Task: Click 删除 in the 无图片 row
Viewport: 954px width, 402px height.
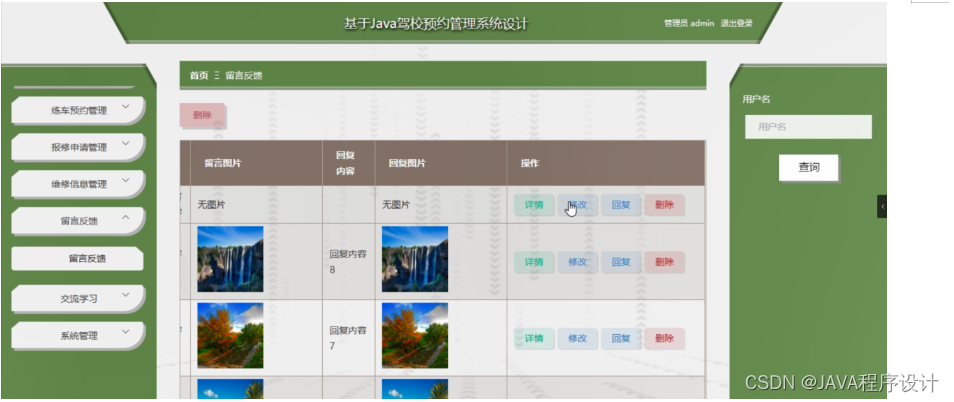Action: (x=664, y=205)
